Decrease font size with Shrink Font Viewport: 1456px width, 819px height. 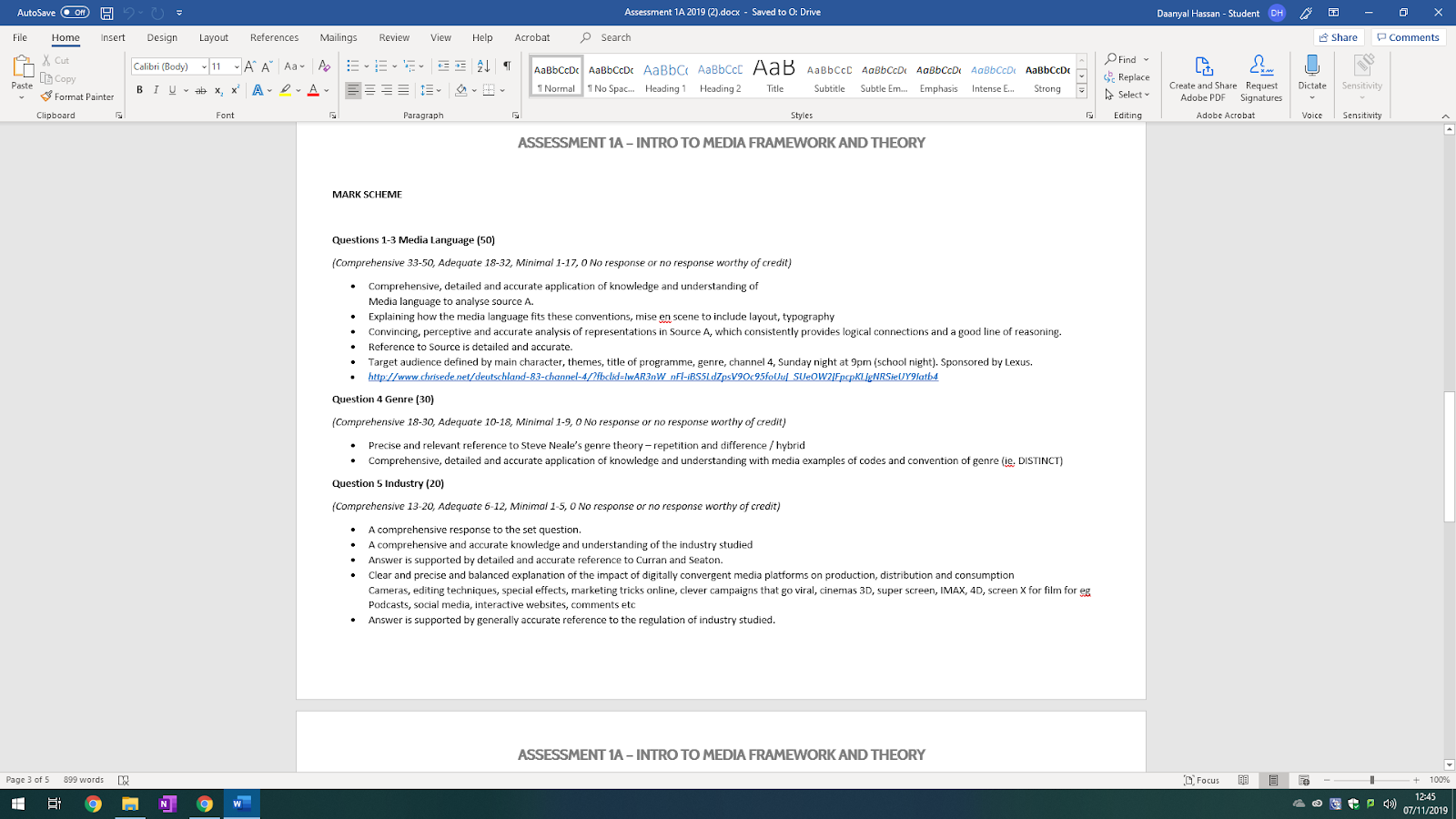(267, 66)
